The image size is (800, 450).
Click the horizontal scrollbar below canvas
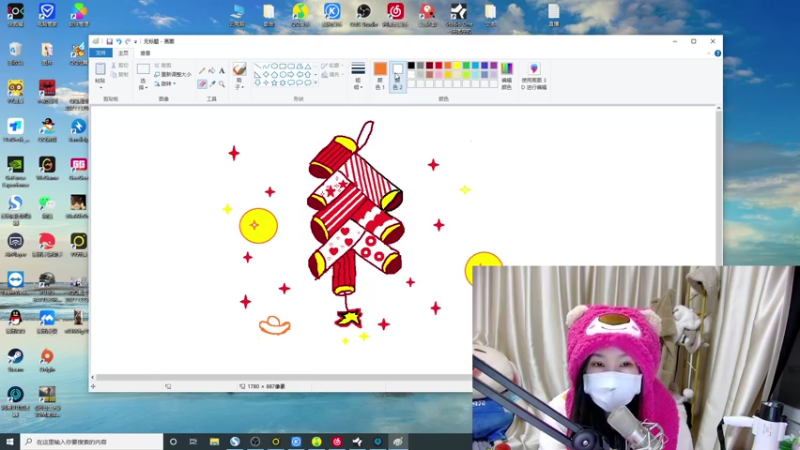click(x=284, y=377)
